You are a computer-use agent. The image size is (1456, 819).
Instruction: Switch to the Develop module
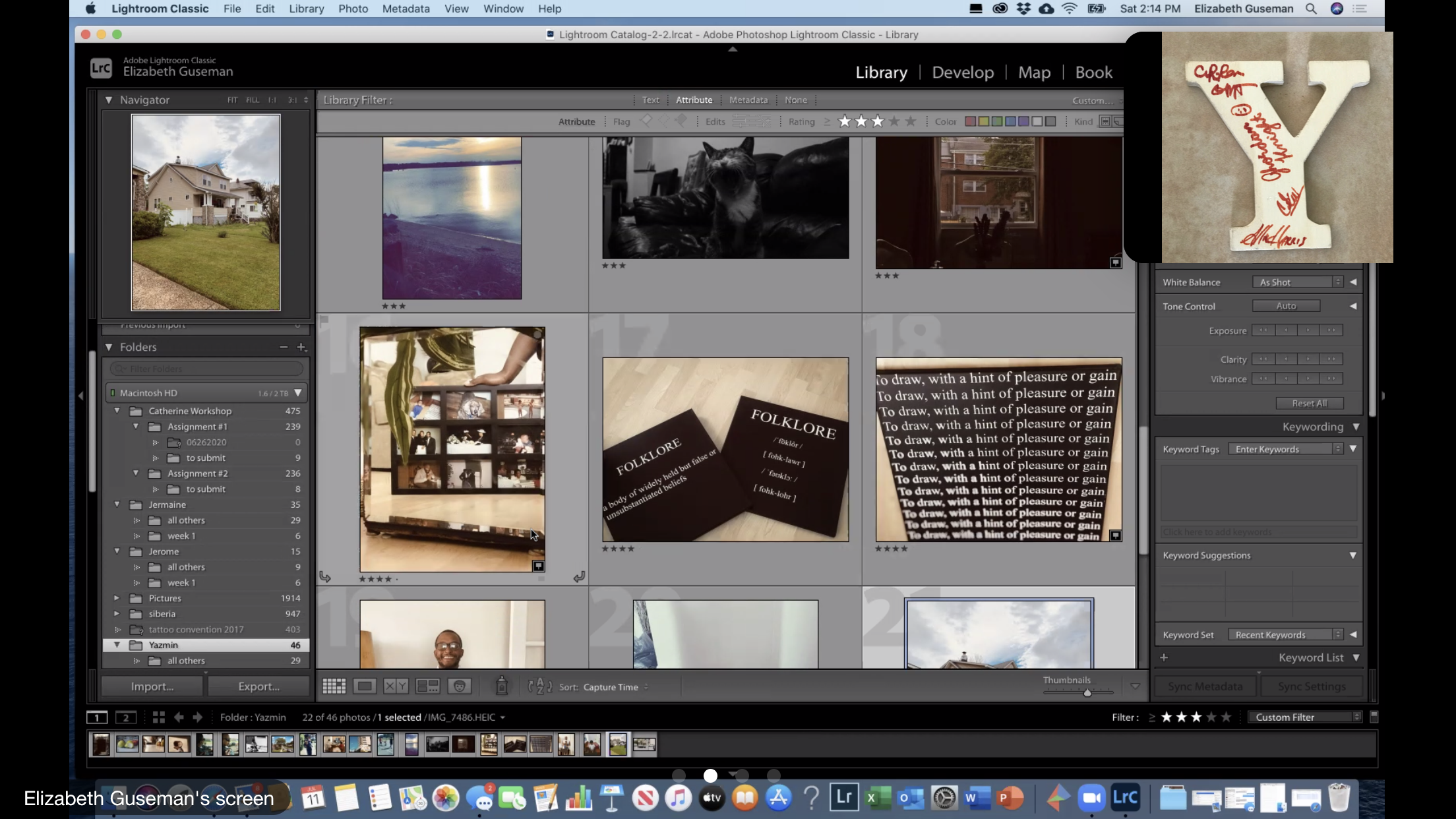click(x=963, y=73)
